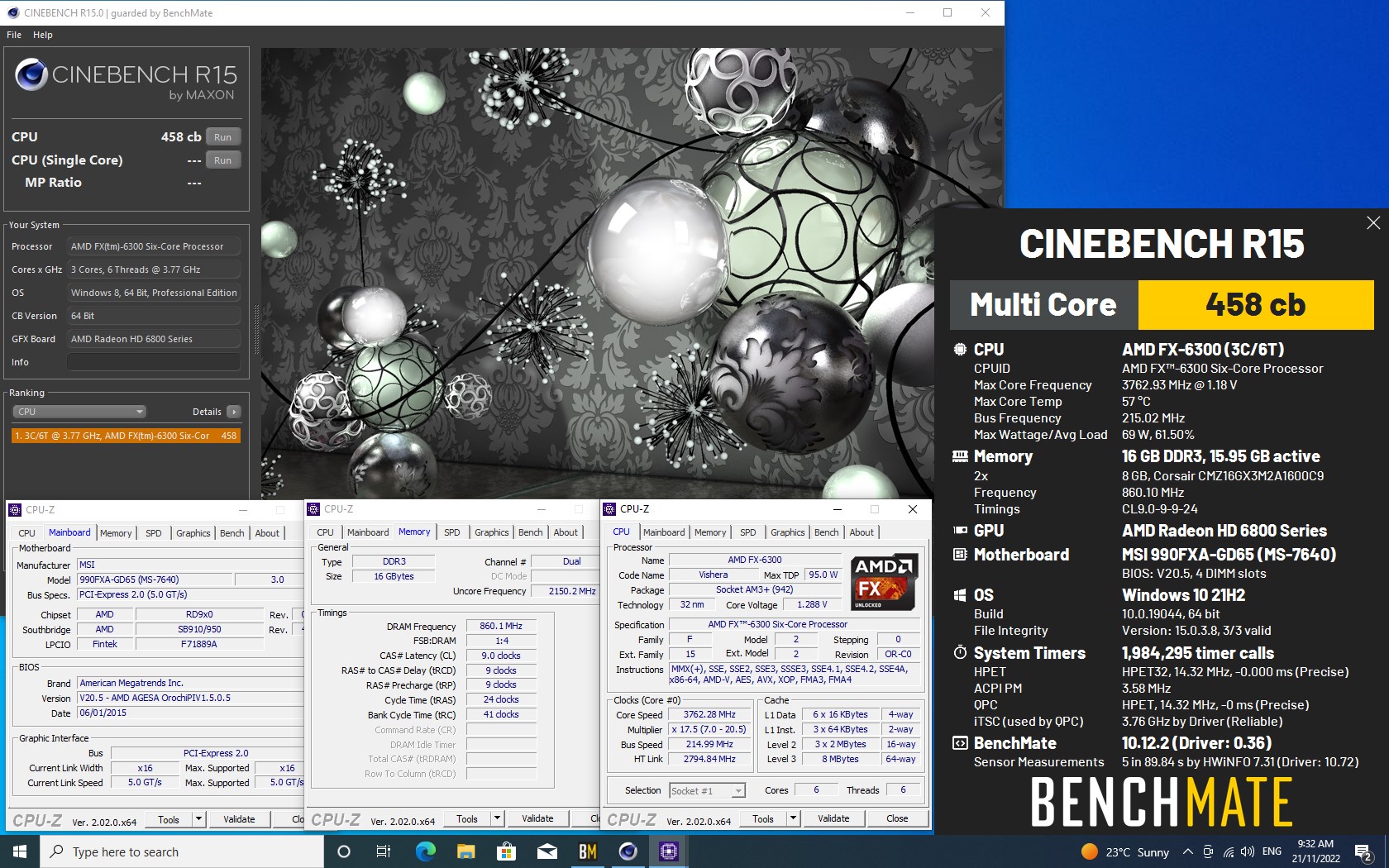Open Bench tab in right CPU-Z window

click(x=826, y=532)
